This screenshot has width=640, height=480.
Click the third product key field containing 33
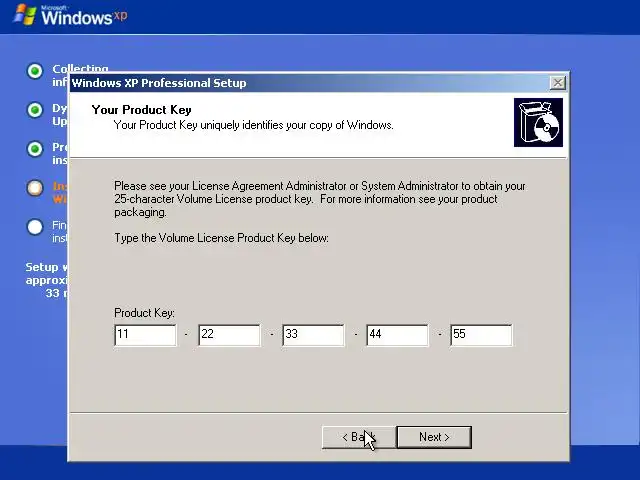pos(313,335)
